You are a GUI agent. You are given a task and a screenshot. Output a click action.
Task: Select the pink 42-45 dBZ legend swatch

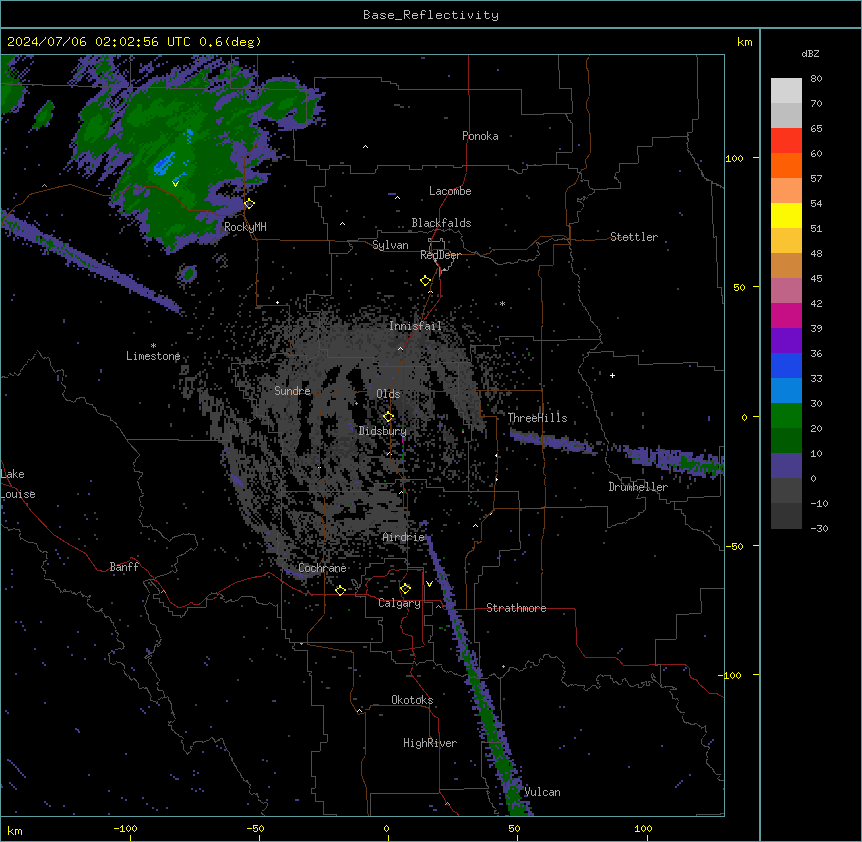tap(786, 290)
